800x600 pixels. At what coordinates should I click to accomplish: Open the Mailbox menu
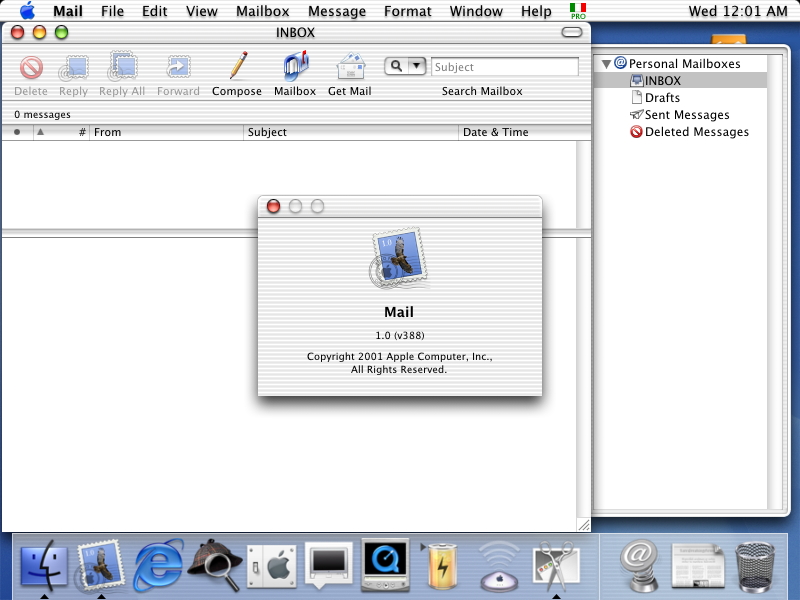pyautogui.click(x=262, y=11)
